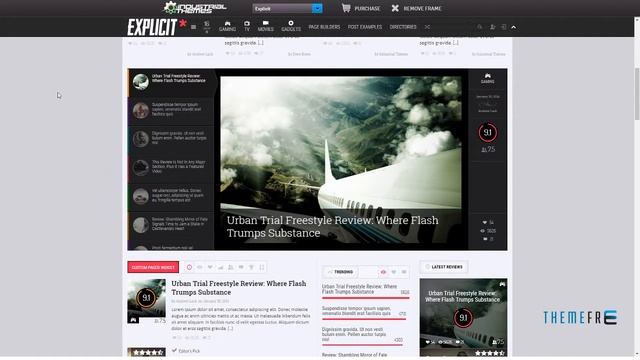Open the Gaming menu item
The width and height of the screenshot is (640, 360).
(x=227, y=27)
